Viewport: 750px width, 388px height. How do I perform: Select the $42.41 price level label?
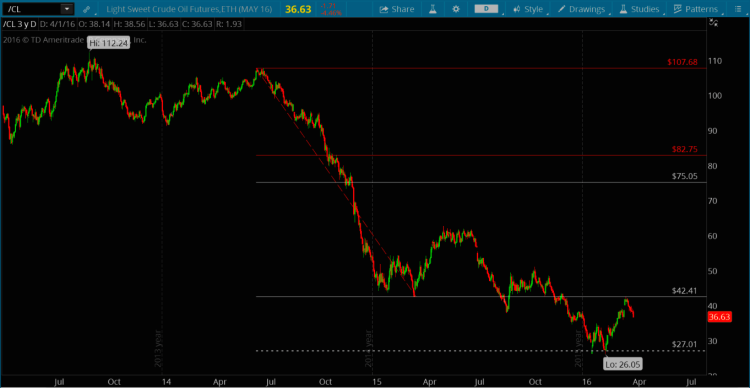pyautogui.click(x=684, y=290)
